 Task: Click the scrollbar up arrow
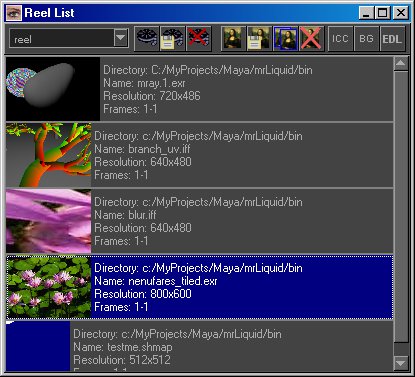[401, 63]
